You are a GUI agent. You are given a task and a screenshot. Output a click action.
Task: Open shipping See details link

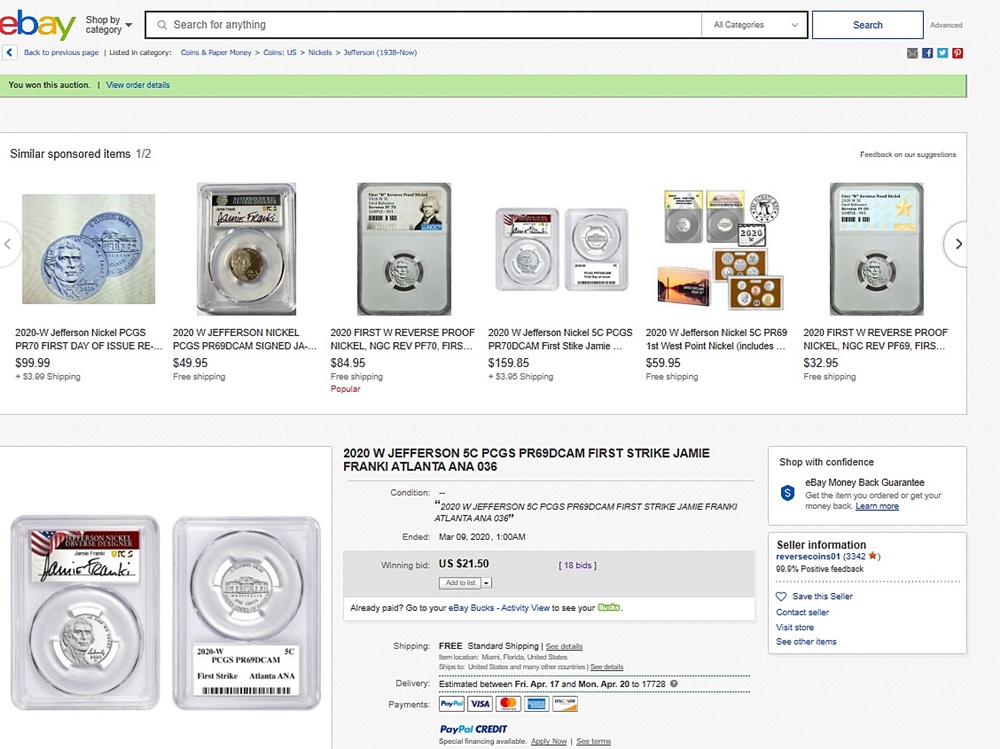pyautogui.click(x=564, y=646)
